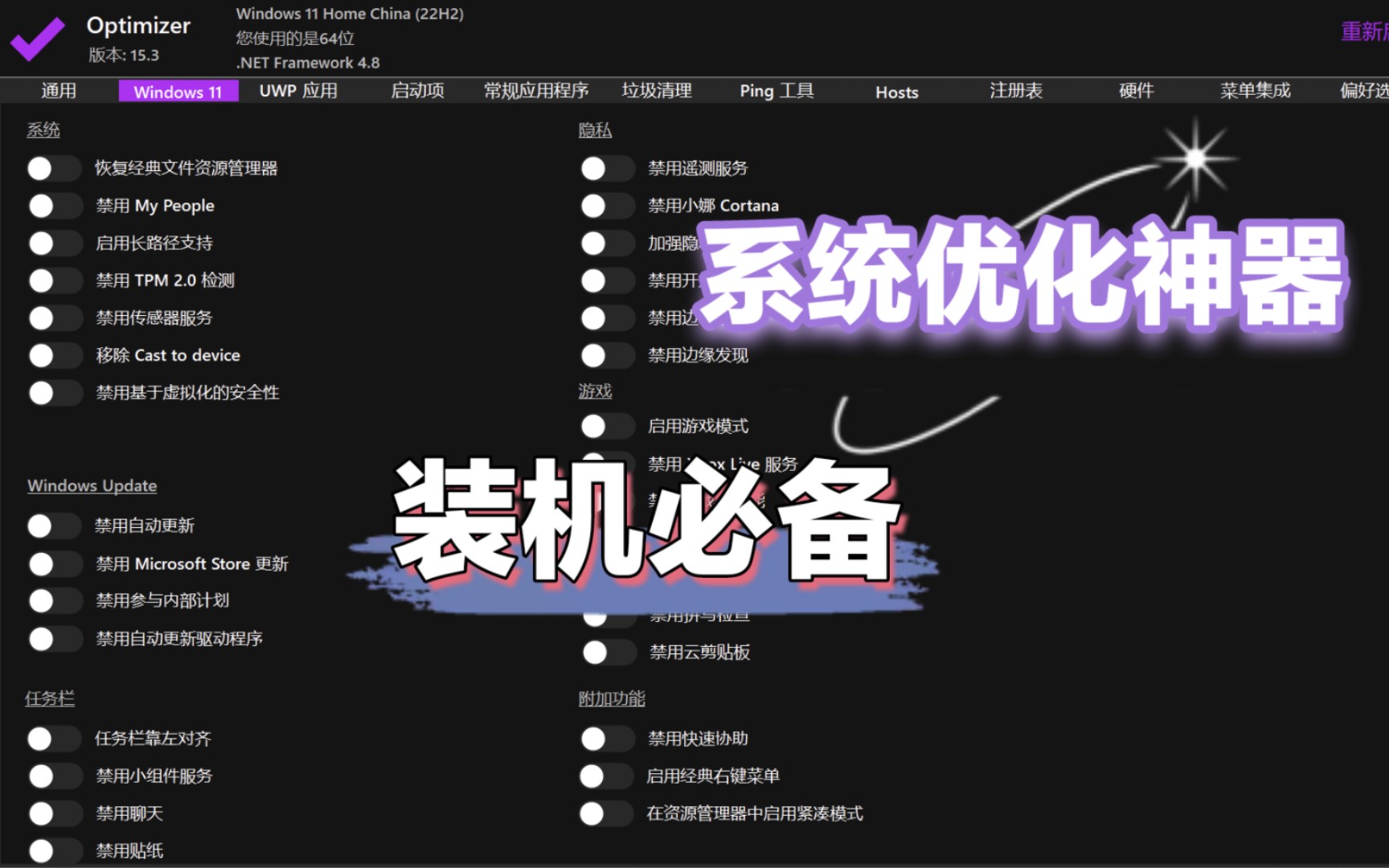1389x868 pixels.
Task: Open the 菜单集成 tab
Action: 1255,91
